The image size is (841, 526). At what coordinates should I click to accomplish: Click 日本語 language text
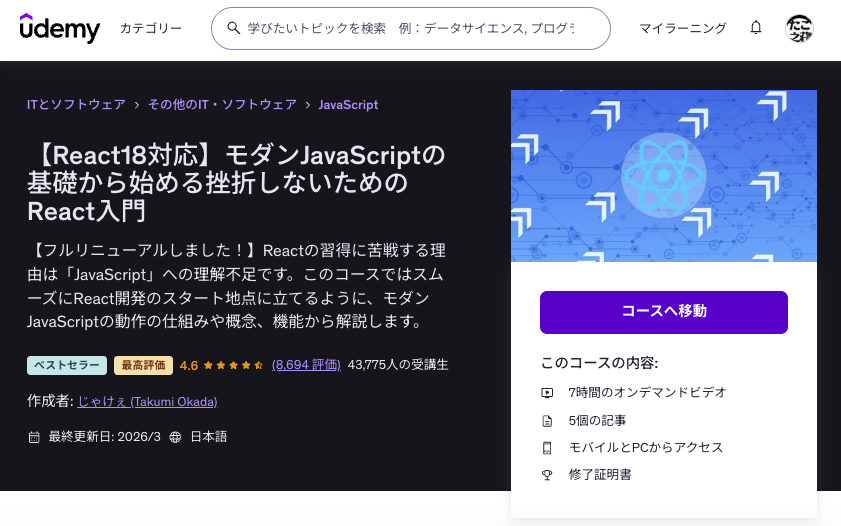tap(209, 436)
